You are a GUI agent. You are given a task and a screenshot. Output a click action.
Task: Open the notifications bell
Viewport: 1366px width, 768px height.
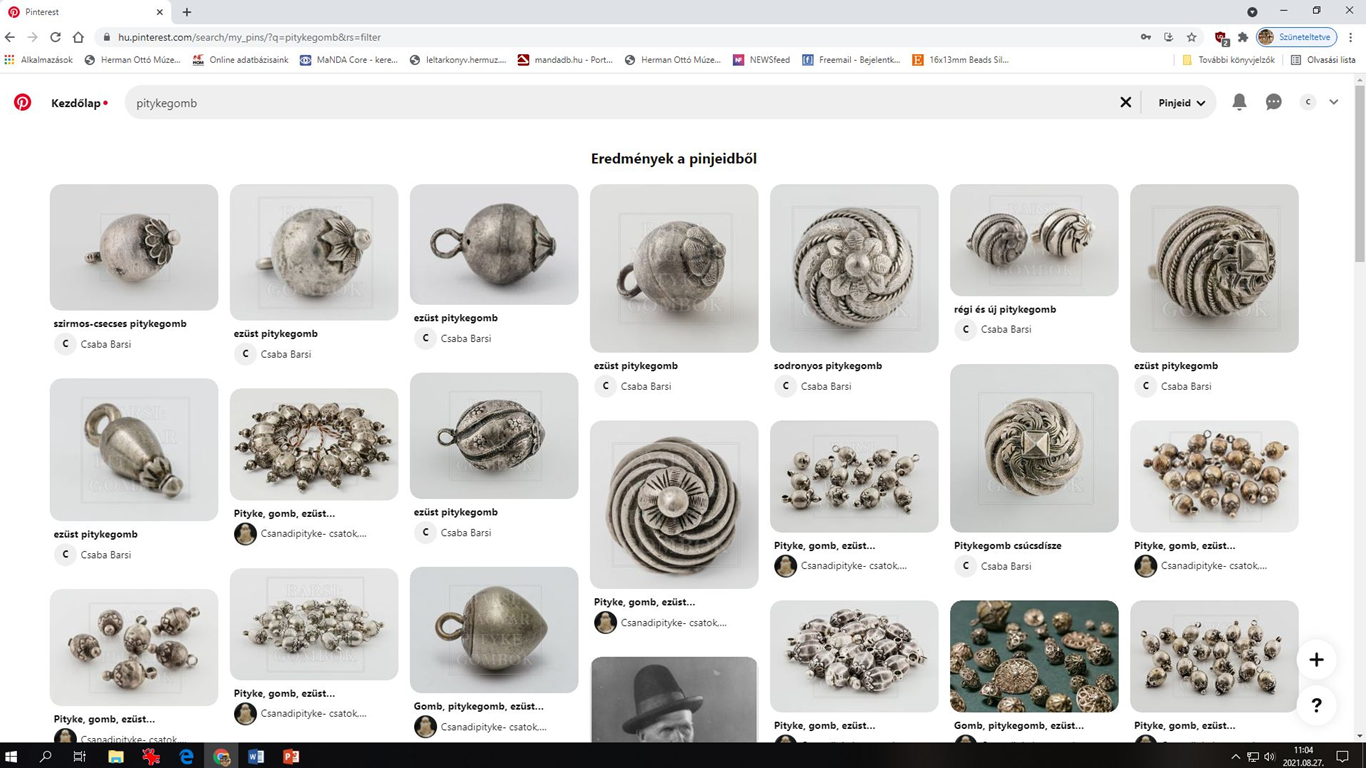tap(1239, 102)
